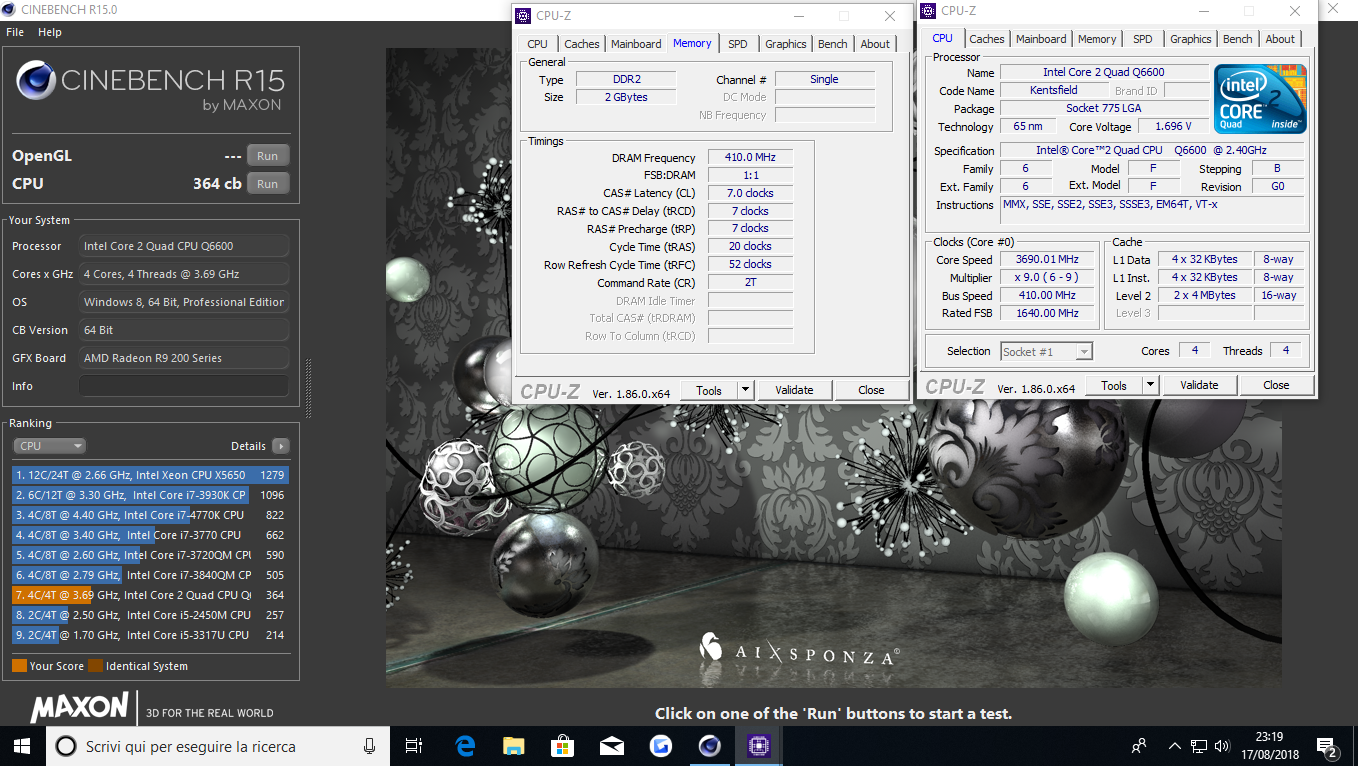Image resolution: width=1358 pixels, height=766 pixels.
Task: Click Tools button in Memory CPU-Z window
Action: pos(709,390)
